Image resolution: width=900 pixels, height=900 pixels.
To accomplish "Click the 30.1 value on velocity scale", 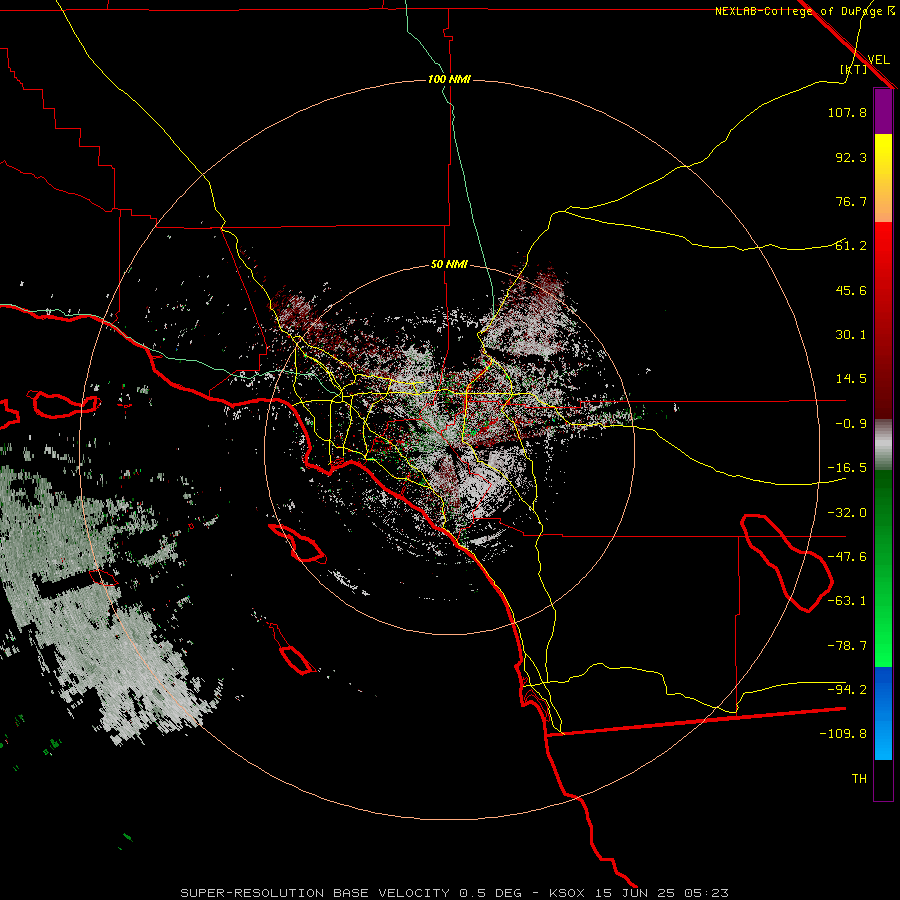I will click(851, 335).
